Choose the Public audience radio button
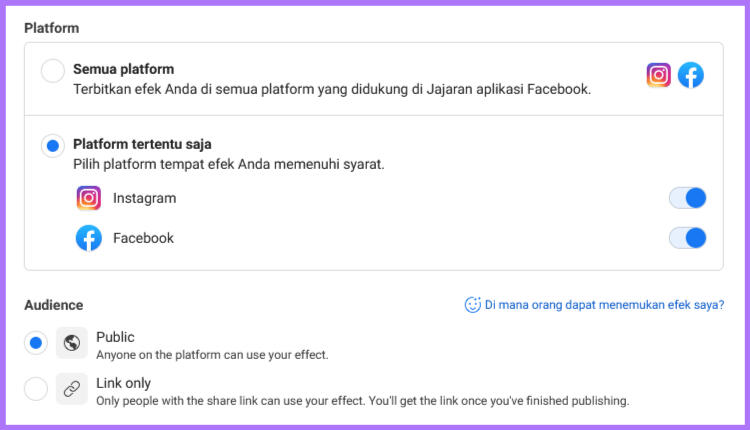This screenshot has width=750, height=430. point(36,342)
